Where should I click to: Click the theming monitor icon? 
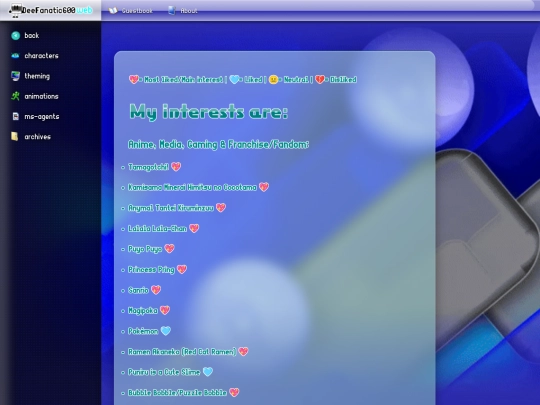(15, 76)
